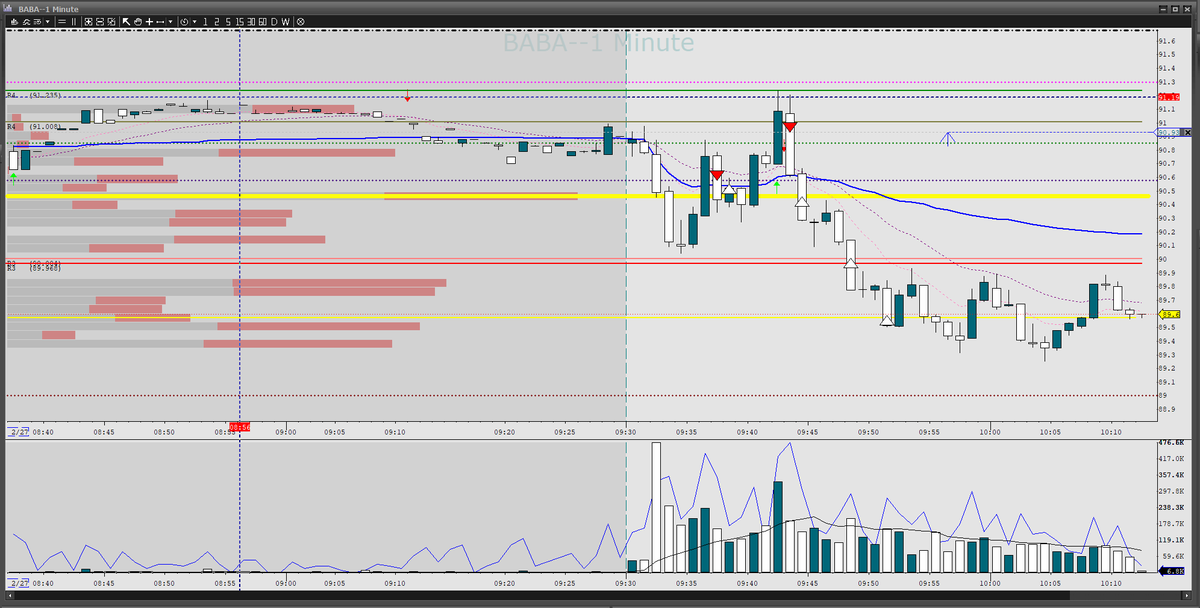Click the yellow current price arrow tag 89.6
1200x608 pixels.
(1168, 315)
